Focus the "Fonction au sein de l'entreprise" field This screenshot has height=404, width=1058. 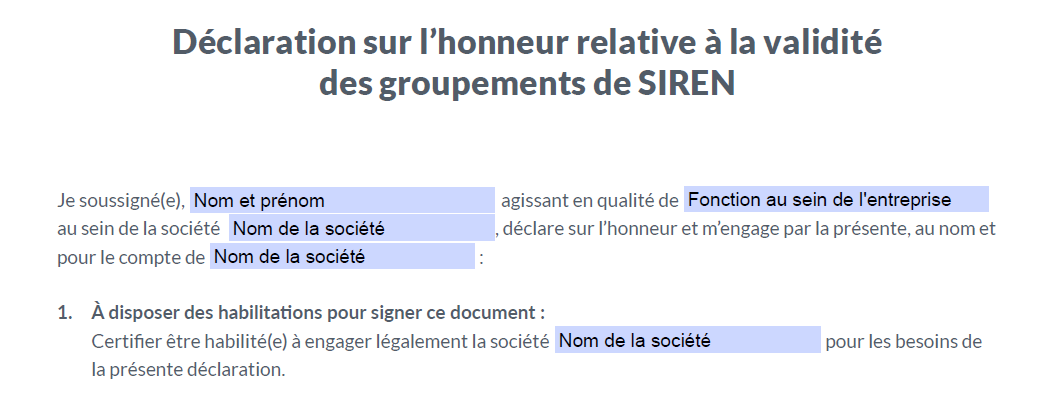pos(836,200)
